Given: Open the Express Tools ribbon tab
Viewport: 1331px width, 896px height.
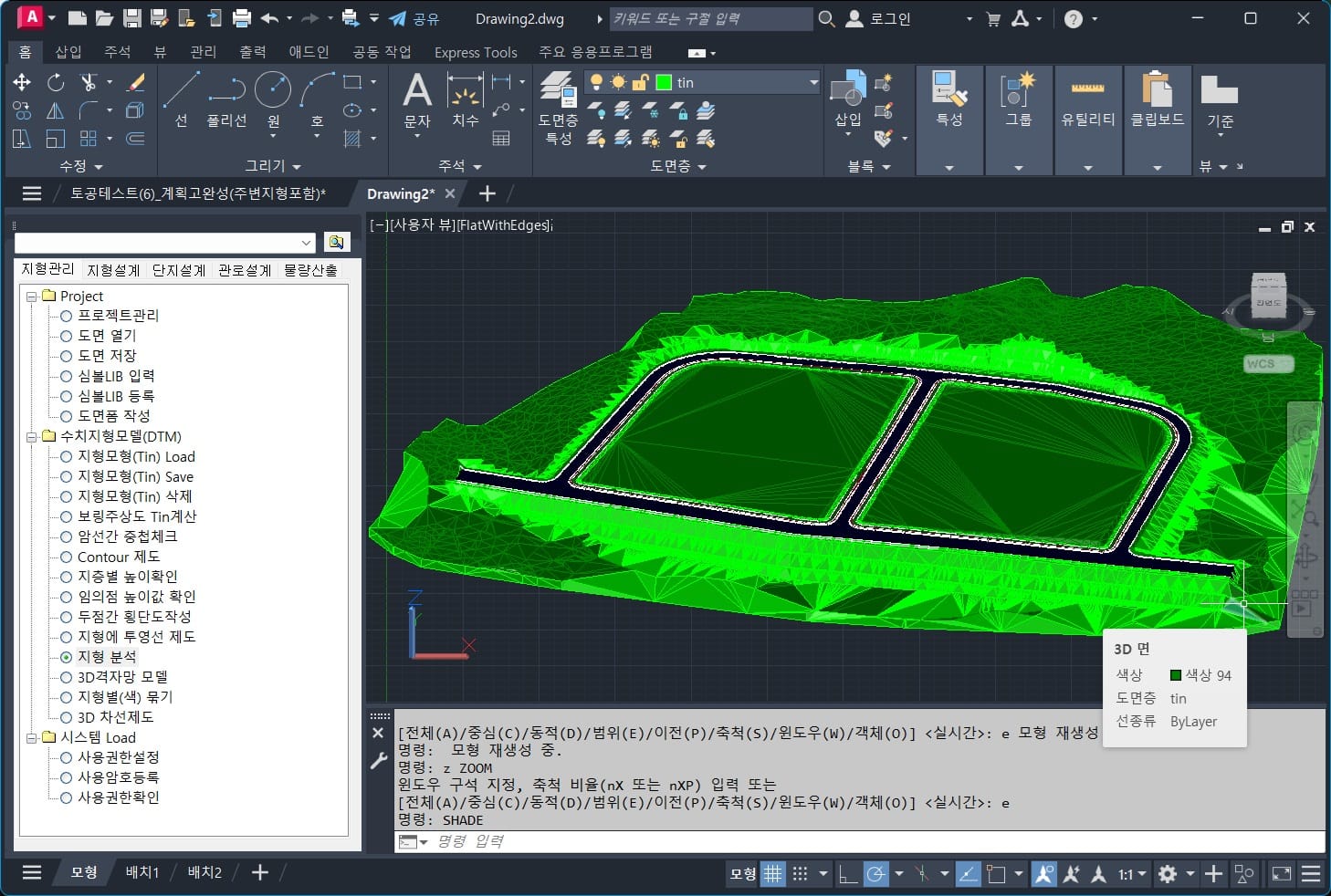Looking at the screenshot, I should [476, 52].
